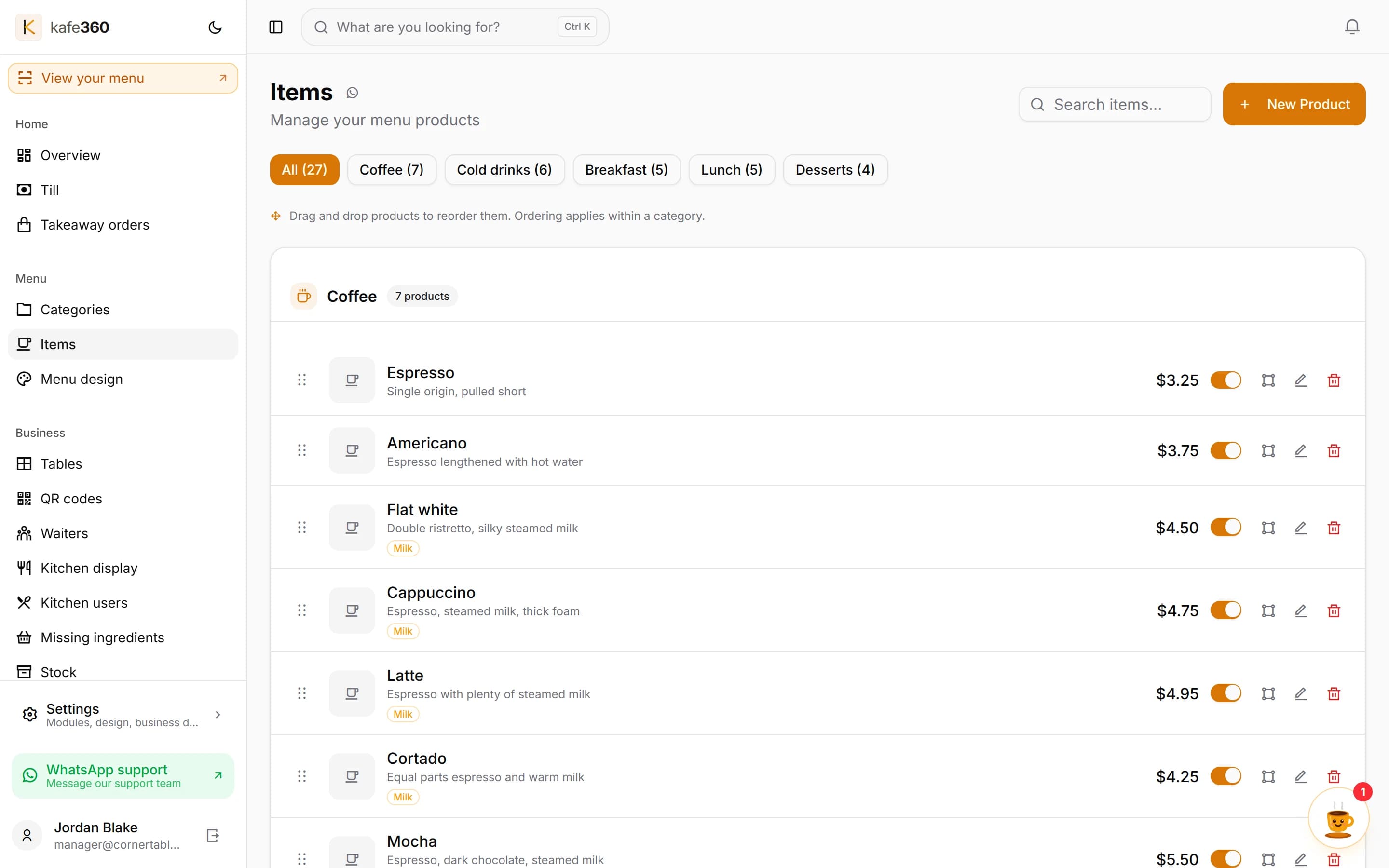This screenshot has height=868, width=1389.
Task: Expand Settings with the chevron arrow
Action: click(218, 715)
